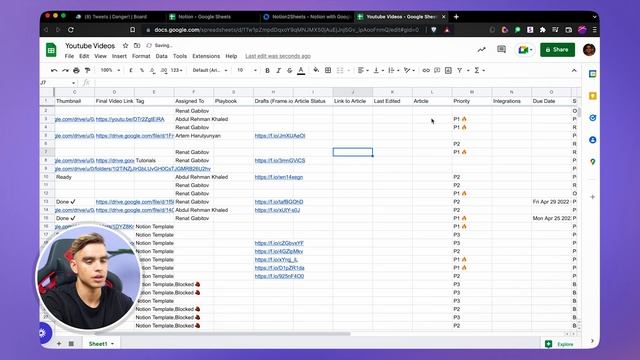Open the https://youtu.be/DTr2ZgtEIRA link

(x=130, y=119)
